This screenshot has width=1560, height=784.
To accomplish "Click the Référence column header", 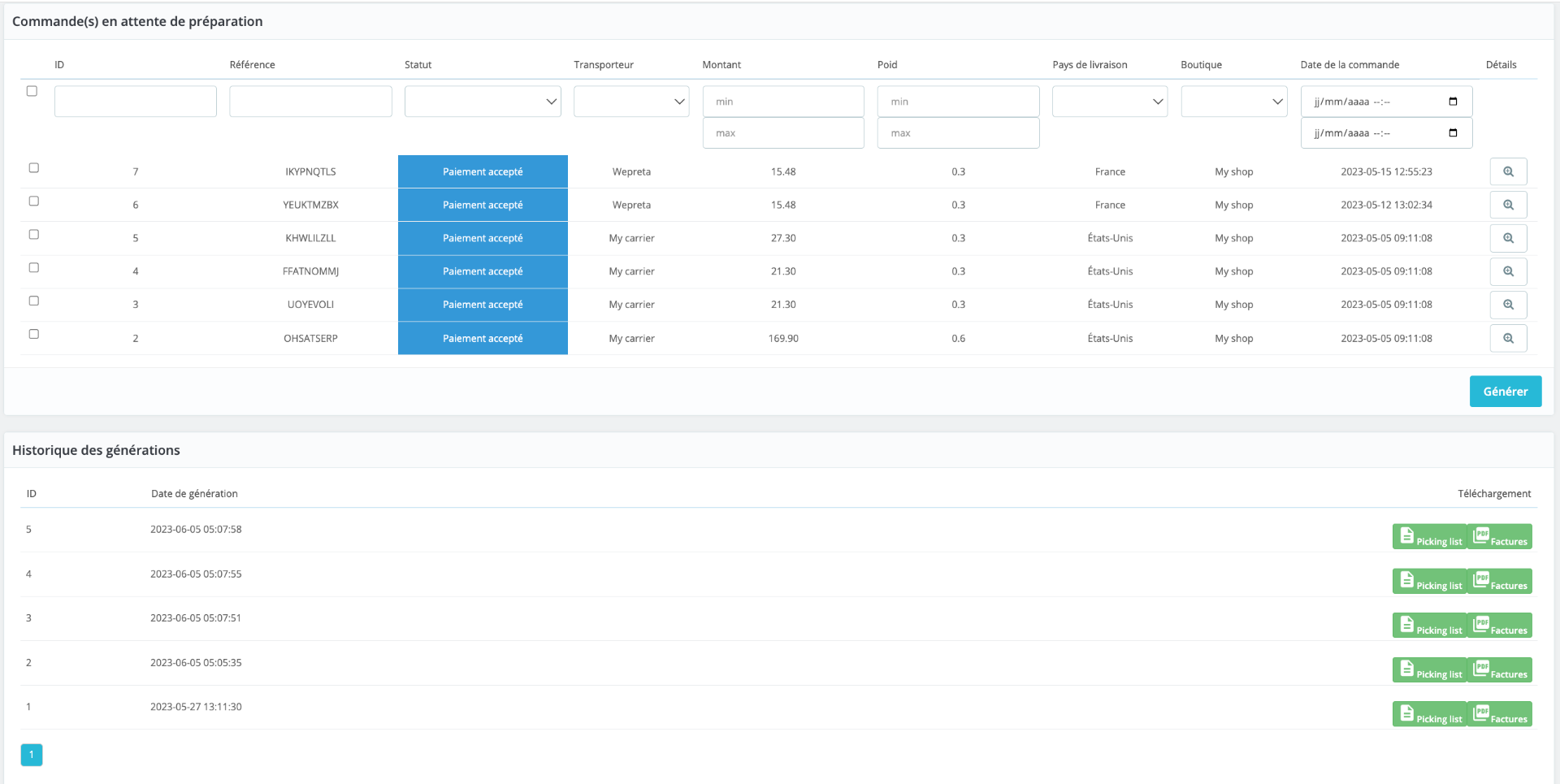I will pos(252,65).
